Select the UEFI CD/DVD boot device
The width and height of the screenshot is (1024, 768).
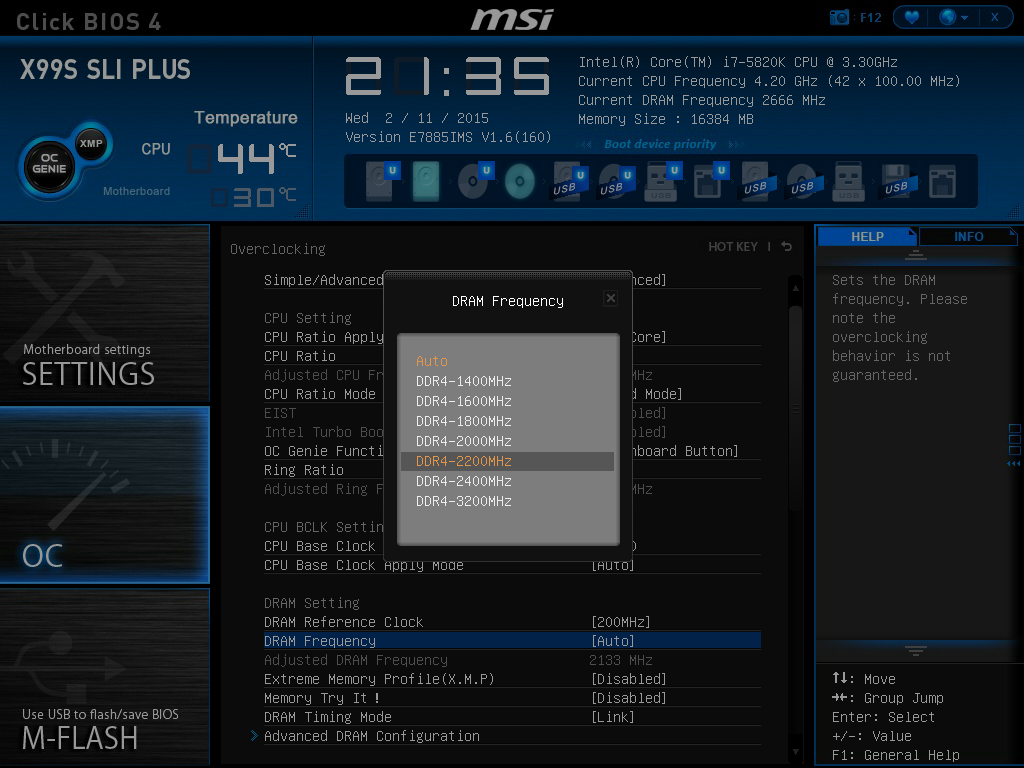tap(474, 181)
